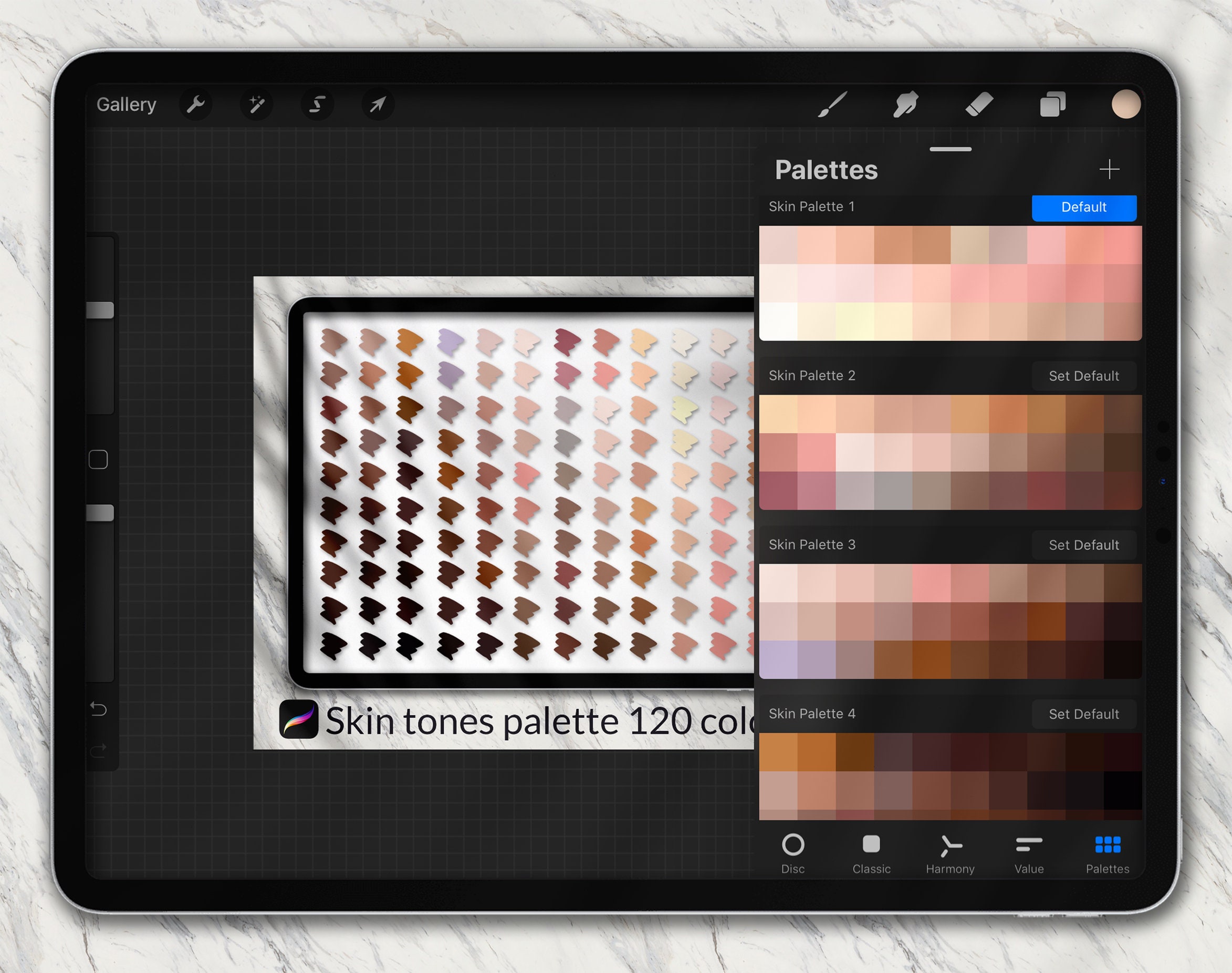Switch to the Value color tab
This screenshot has width=1232, height=973.
pyautogui.click(x=1029, y=854)
